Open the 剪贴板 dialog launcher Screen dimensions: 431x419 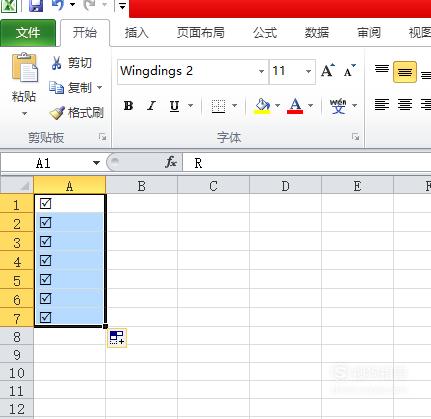point(102,137)
